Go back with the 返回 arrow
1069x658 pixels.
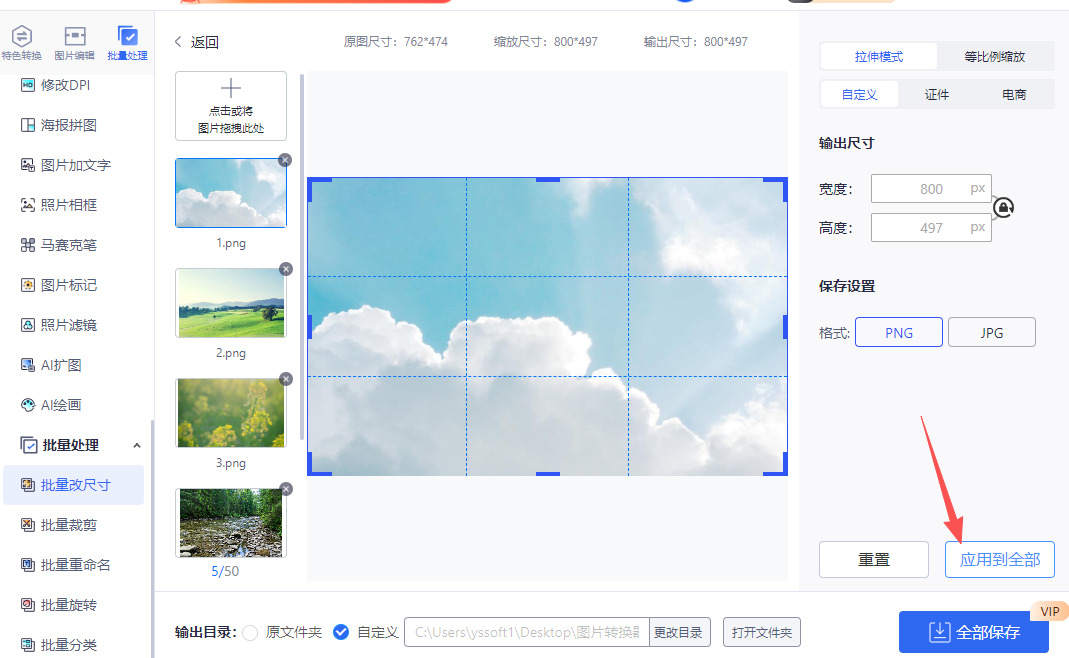click(178, 42)
